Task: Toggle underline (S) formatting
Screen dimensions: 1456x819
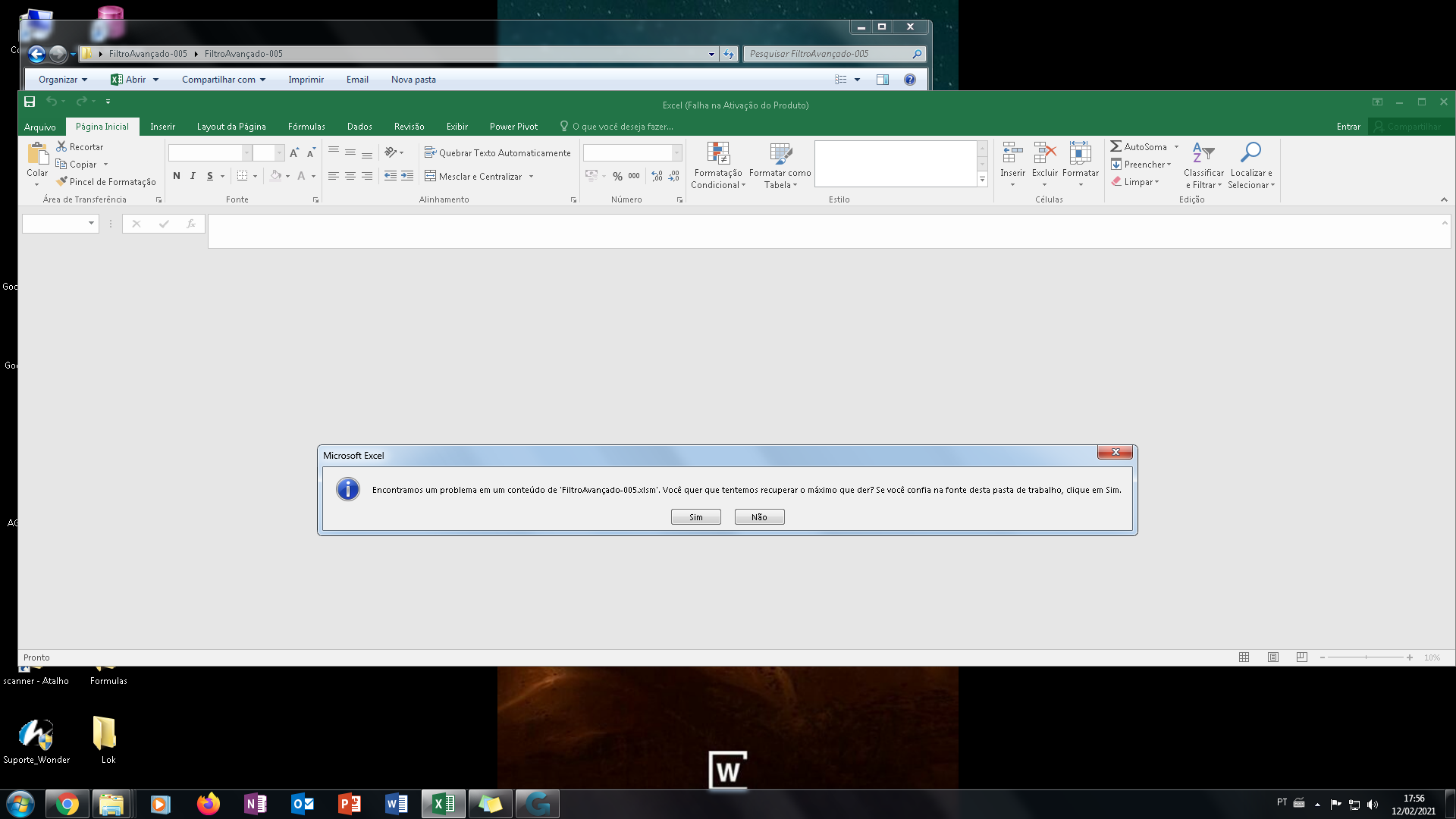Action: 210,176
